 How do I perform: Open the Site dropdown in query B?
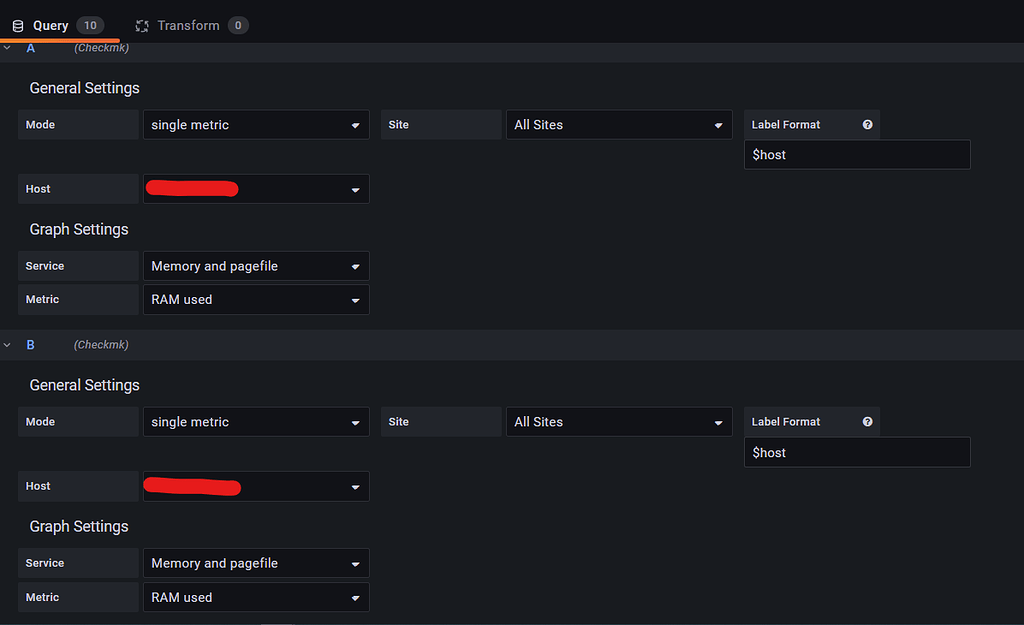point(618,421)
